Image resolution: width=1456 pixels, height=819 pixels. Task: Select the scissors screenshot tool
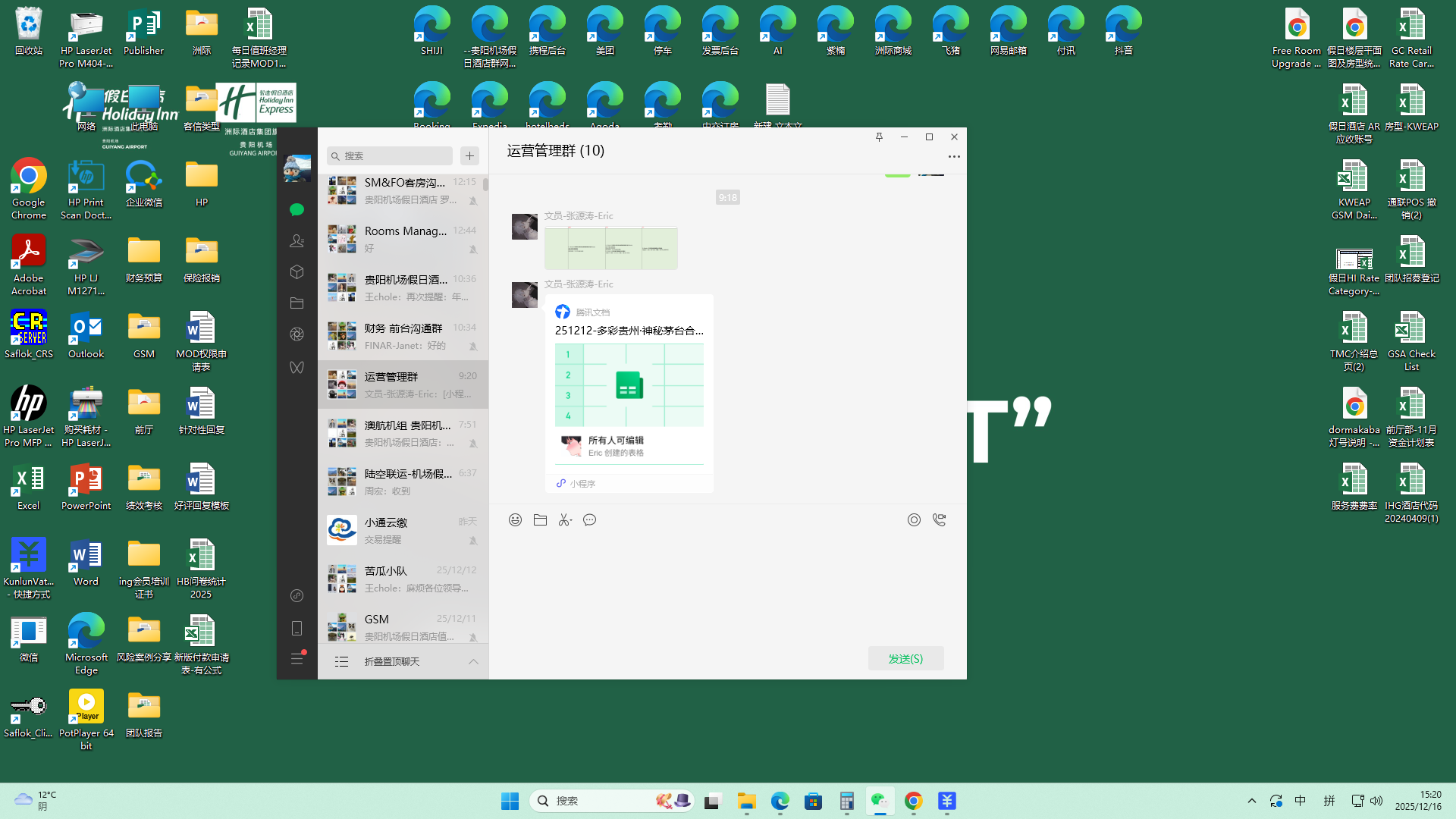565,520
